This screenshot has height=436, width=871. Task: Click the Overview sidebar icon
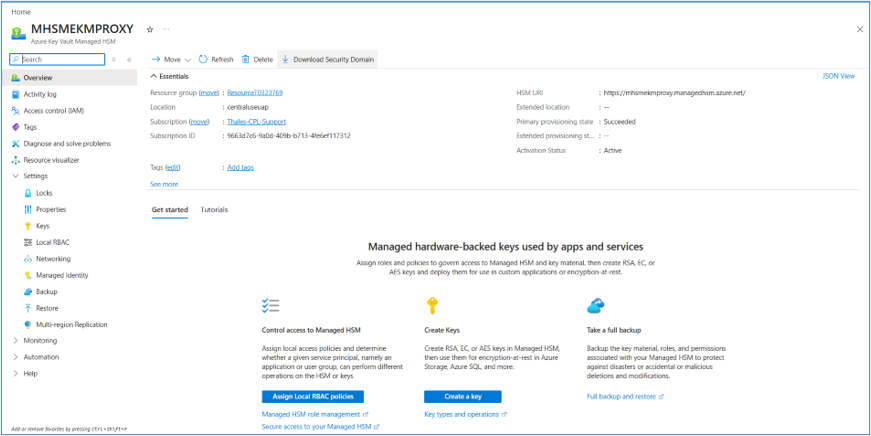pos(16,78)
